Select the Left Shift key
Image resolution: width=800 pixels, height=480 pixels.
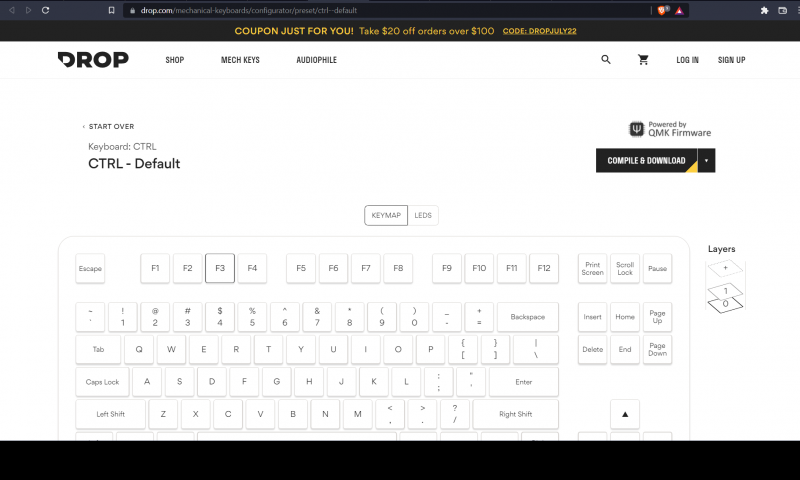tap(111, 414)
